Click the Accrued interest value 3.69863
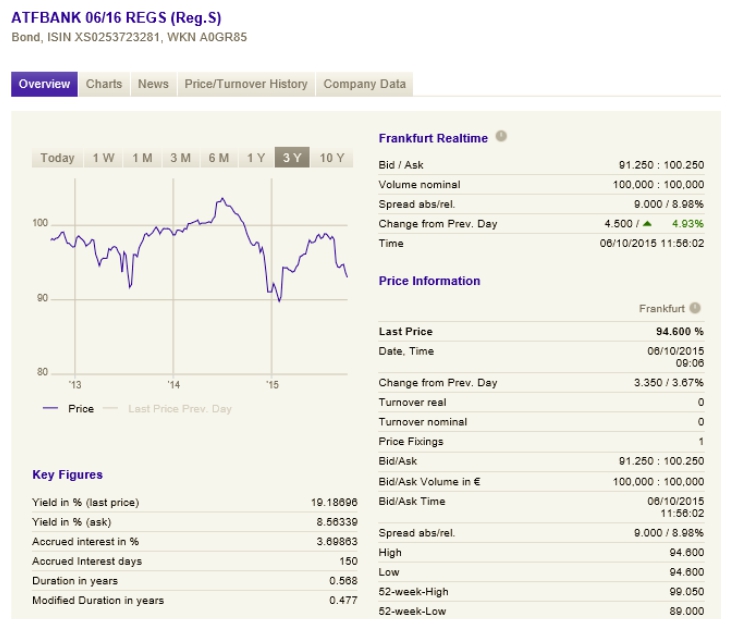 point(337,541)
